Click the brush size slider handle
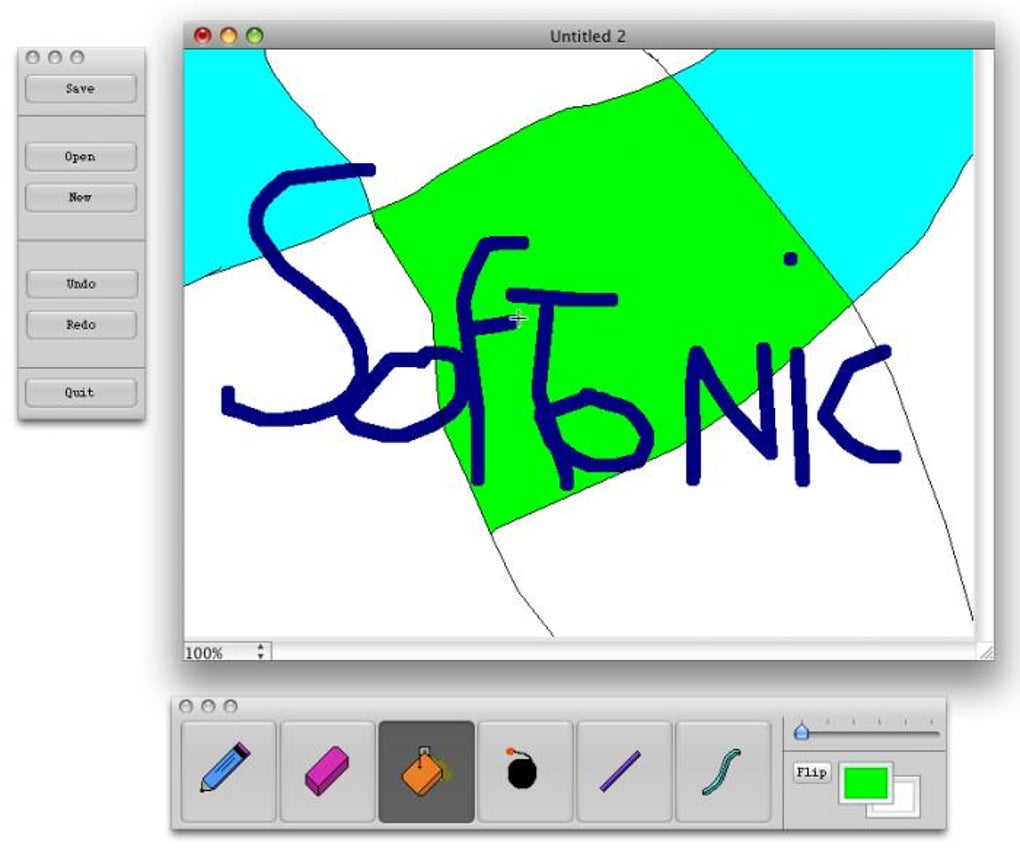 tap(801, 732)
